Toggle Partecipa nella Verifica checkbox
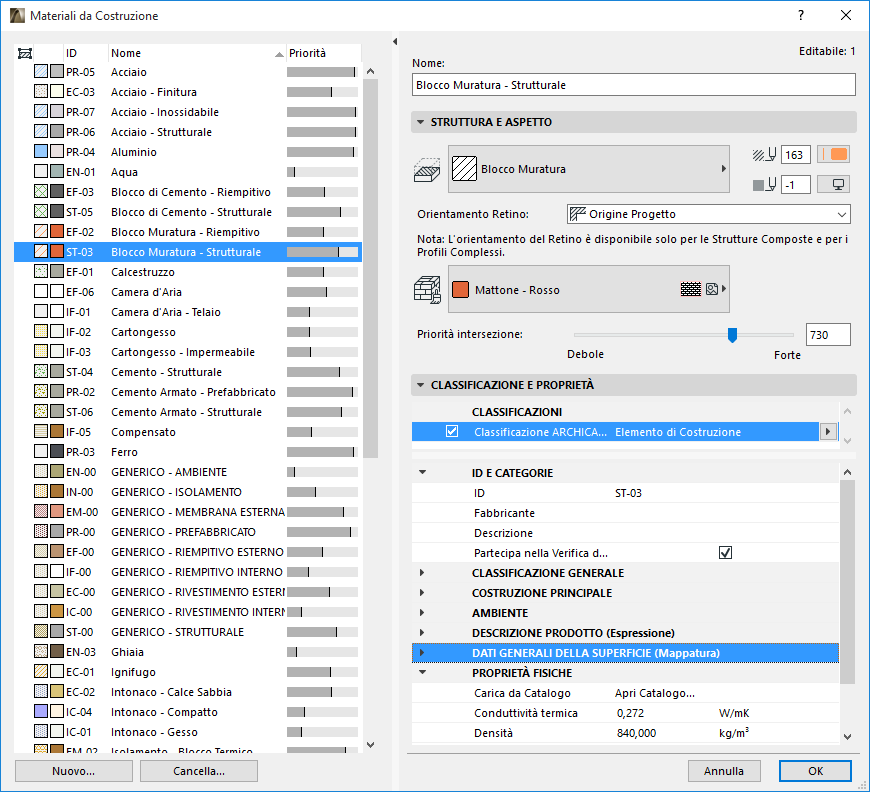Screen dimensions: 870x792 point(725,552)
